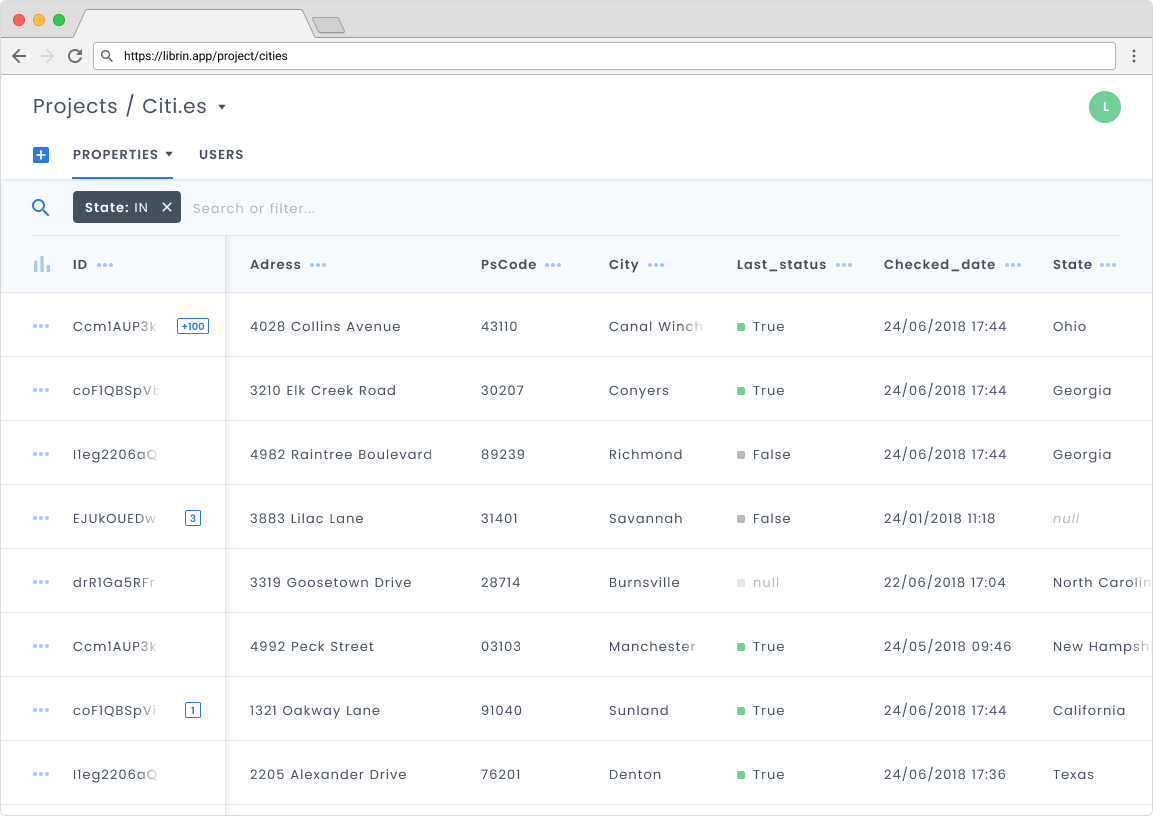Viewport: 1153px width, 816px height.
Task: Expand the PROPERTIES tab dropdown arrow
Action: tap(169, 154)
